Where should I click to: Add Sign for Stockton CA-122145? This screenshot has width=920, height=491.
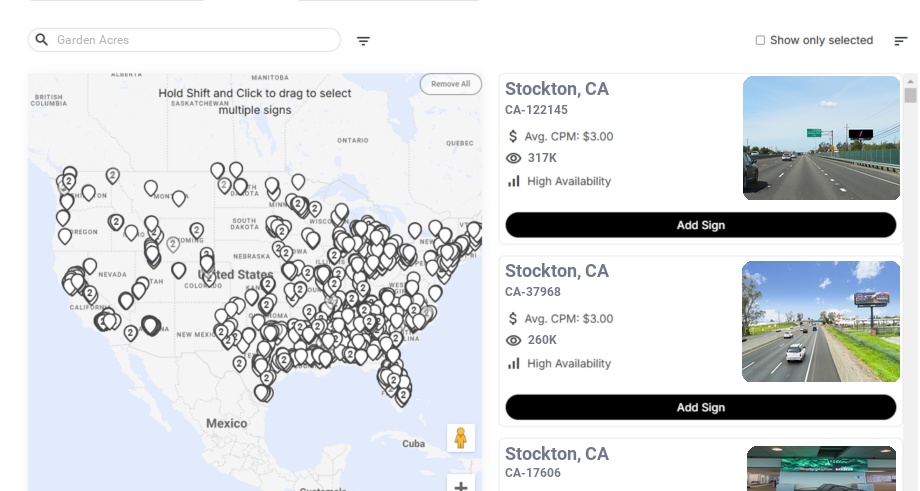pos(700,225)
